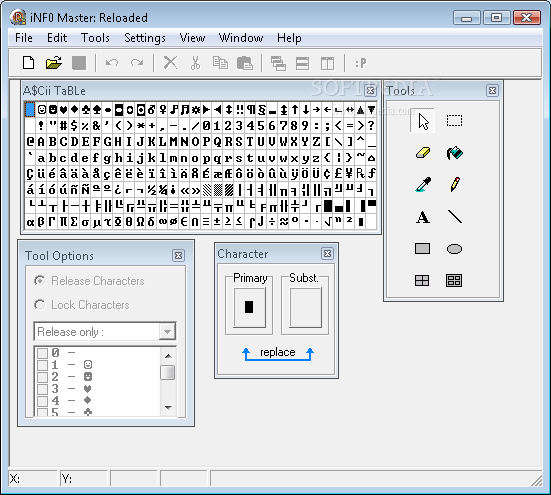The height and width of the screenshot is (495, 551).
Task: Choose the paint bucket Fill tool
Action: point(454,152)
